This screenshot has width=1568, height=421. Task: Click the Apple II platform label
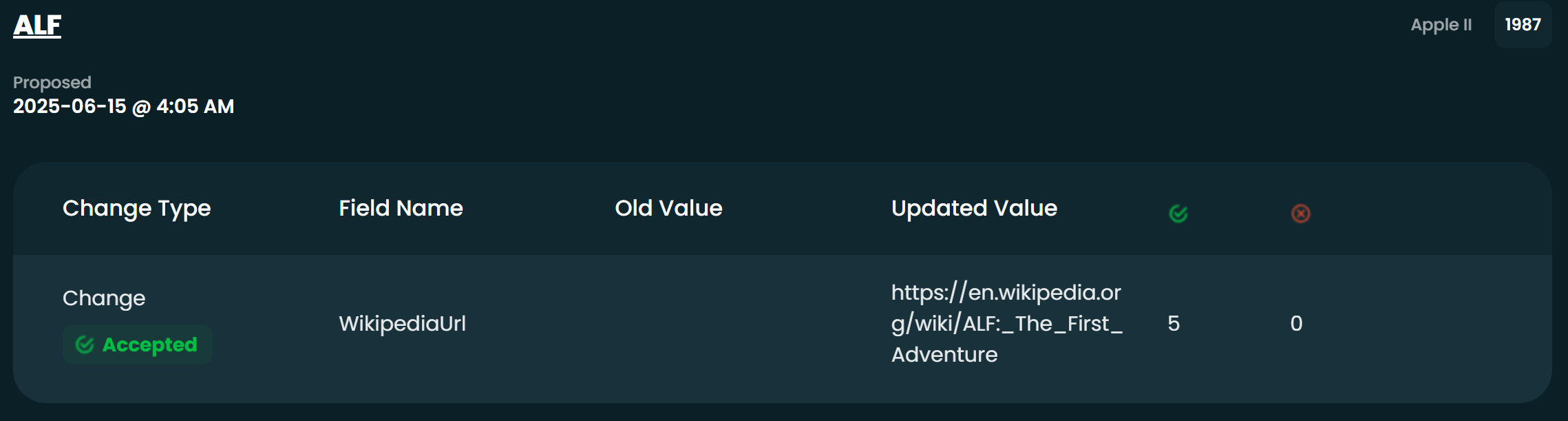1441,25
